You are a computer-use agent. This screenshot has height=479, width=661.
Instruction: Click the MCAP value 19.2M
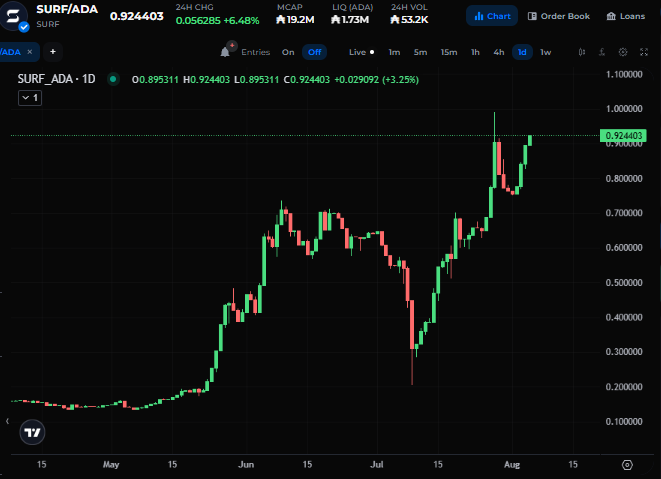[295, 19]
